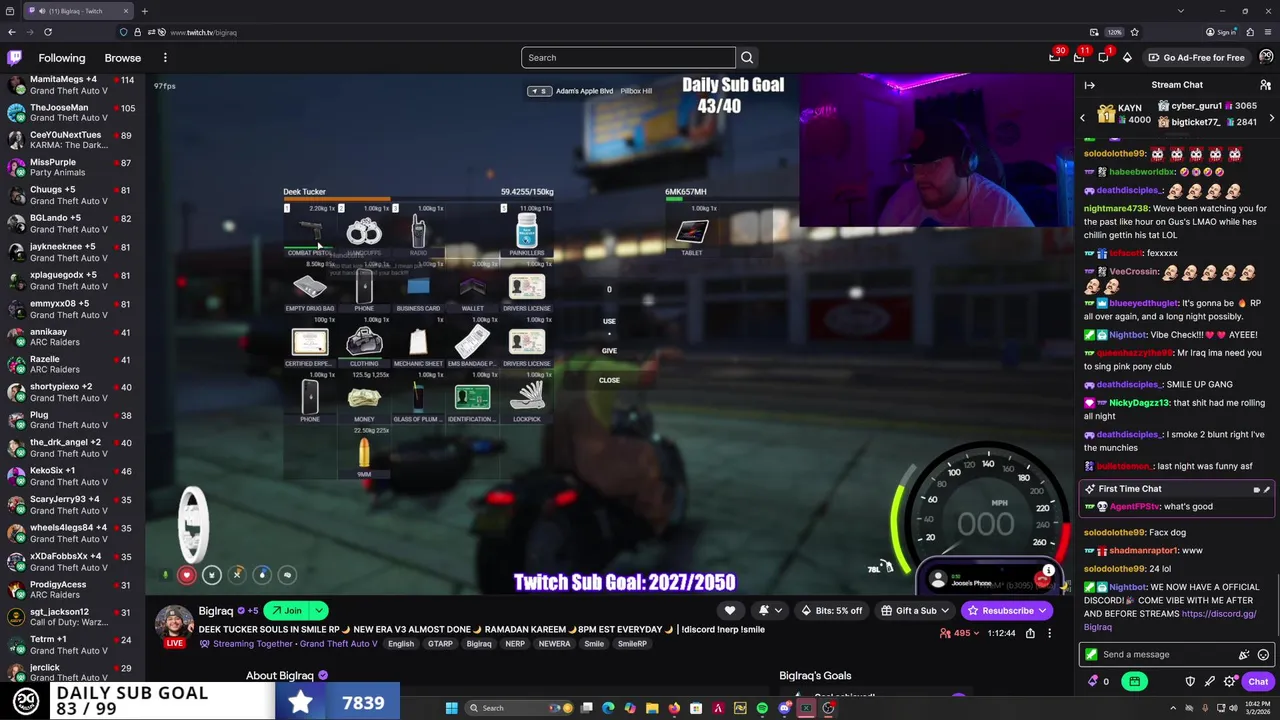Click the Windows Start button
This screenshot has height=720, width=1280.
point(451,708)
